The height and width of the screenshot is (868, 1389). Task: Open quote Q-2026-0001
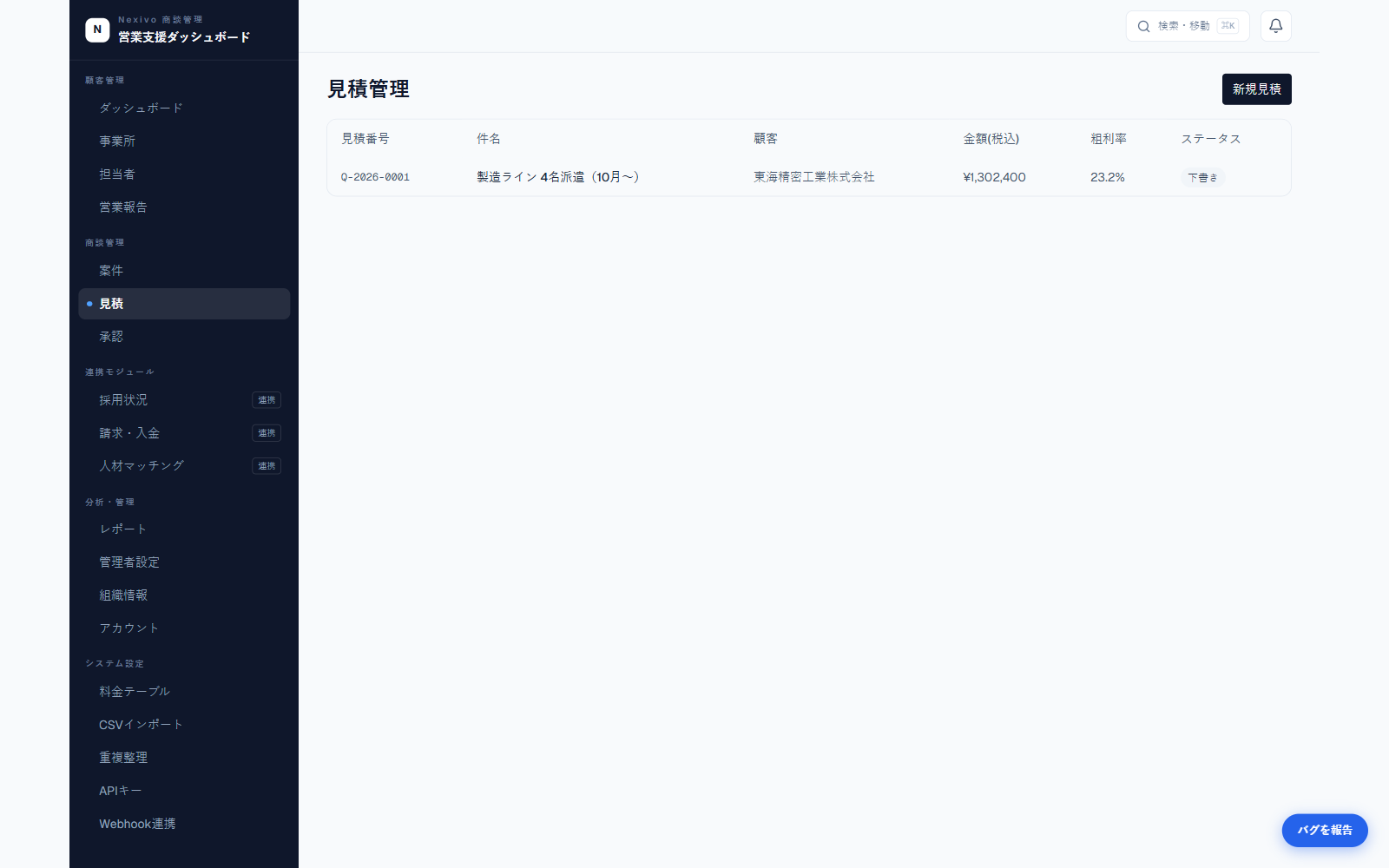click(375, 177)
